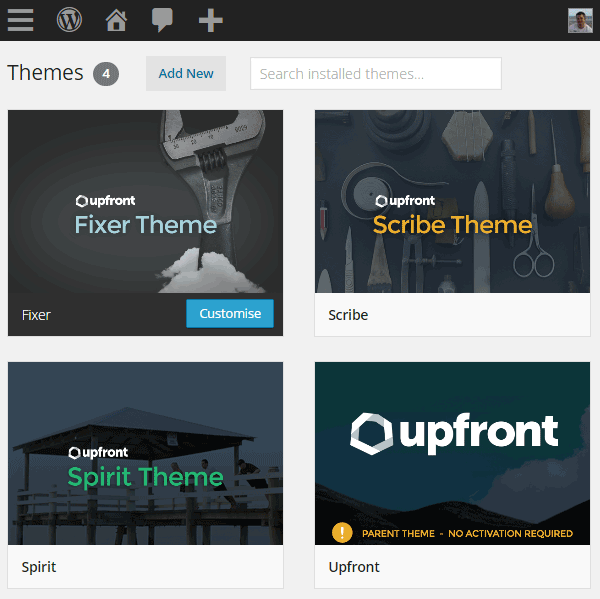Open the comments speech bubble icon

[162, 20]
